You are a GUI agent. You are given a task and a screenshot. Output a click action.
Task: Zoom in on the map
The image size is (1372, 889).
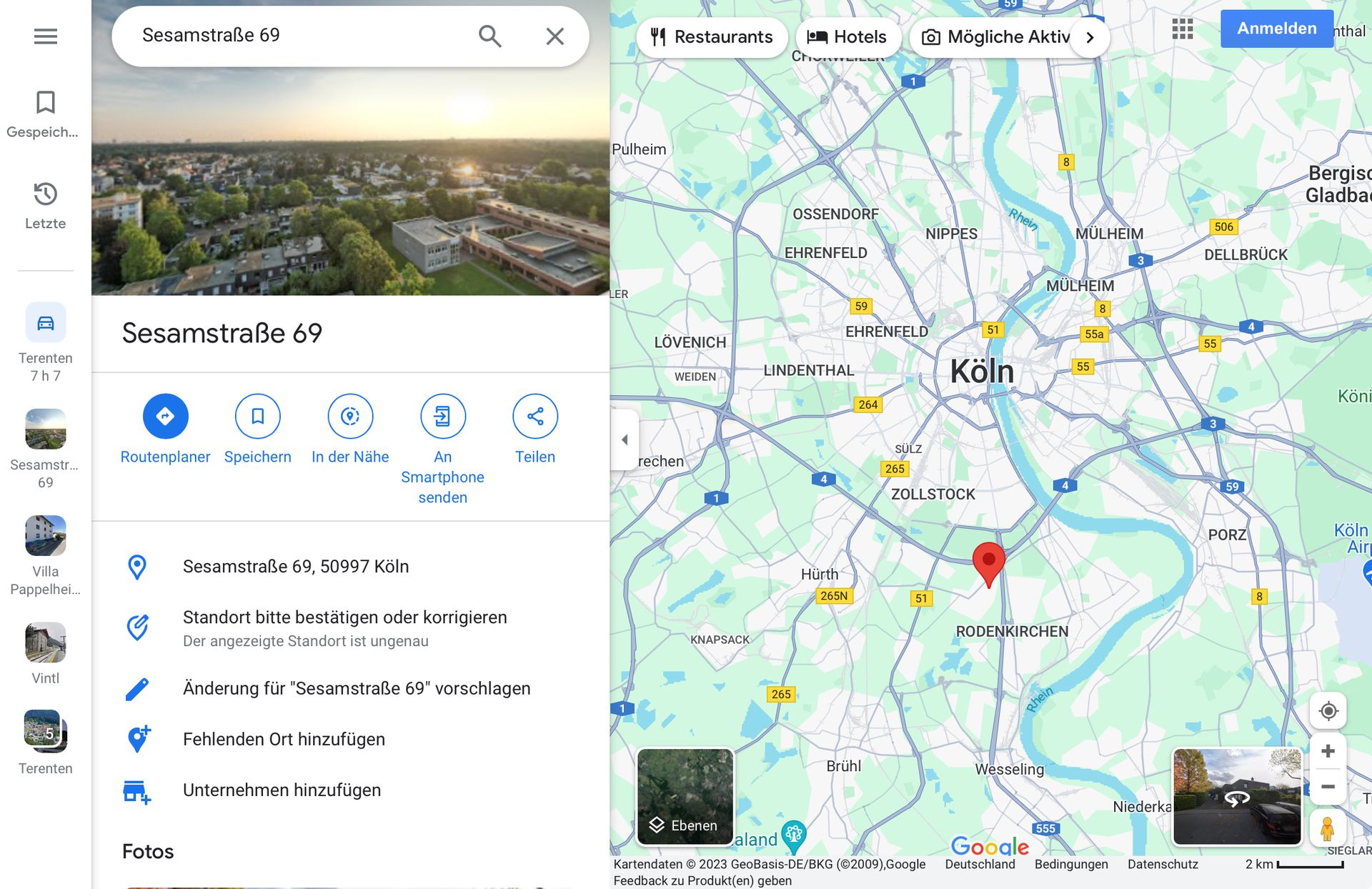(1328, 751)
